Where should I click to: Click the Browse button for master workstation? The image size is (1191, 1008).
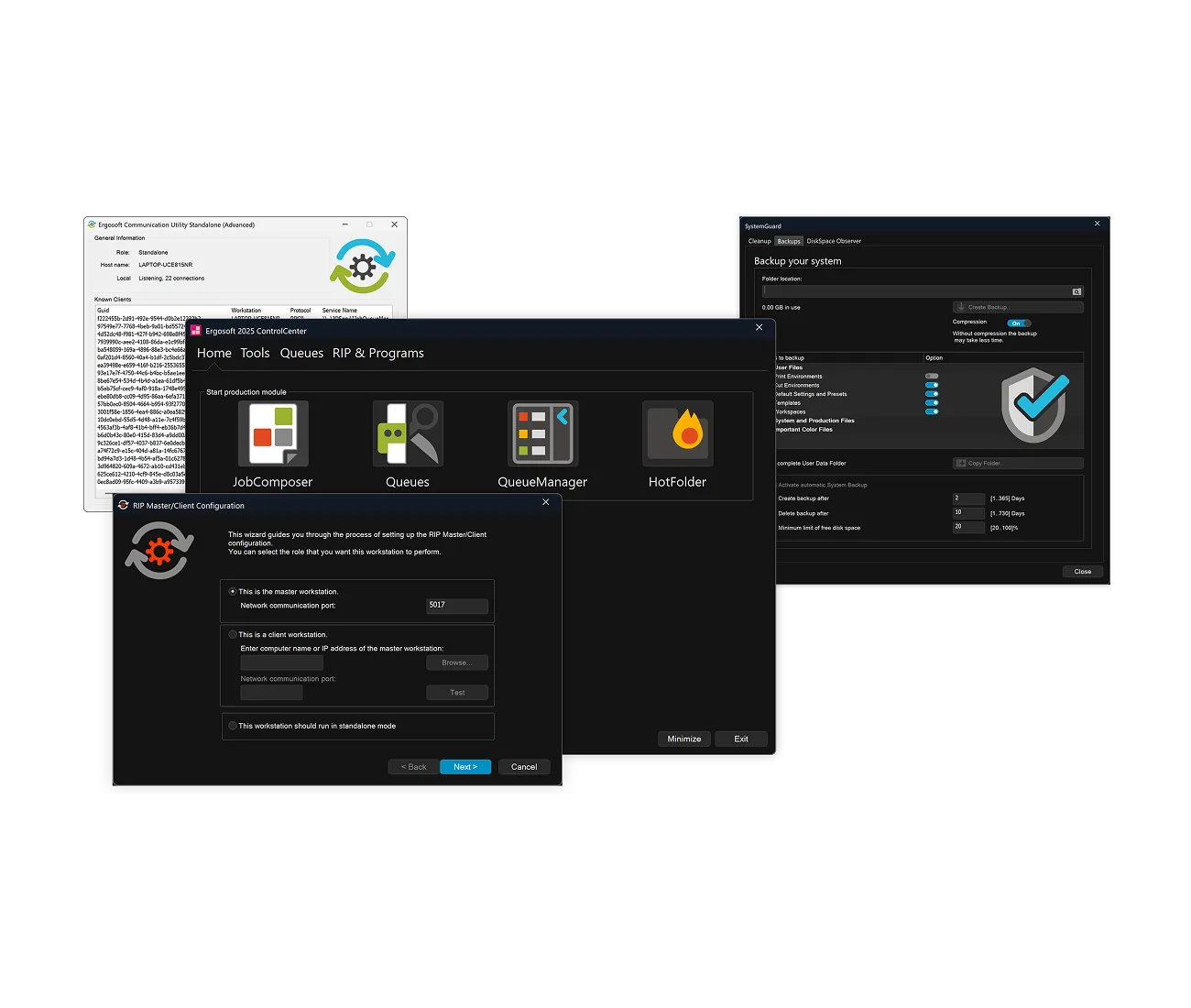(x=457, y=663)
